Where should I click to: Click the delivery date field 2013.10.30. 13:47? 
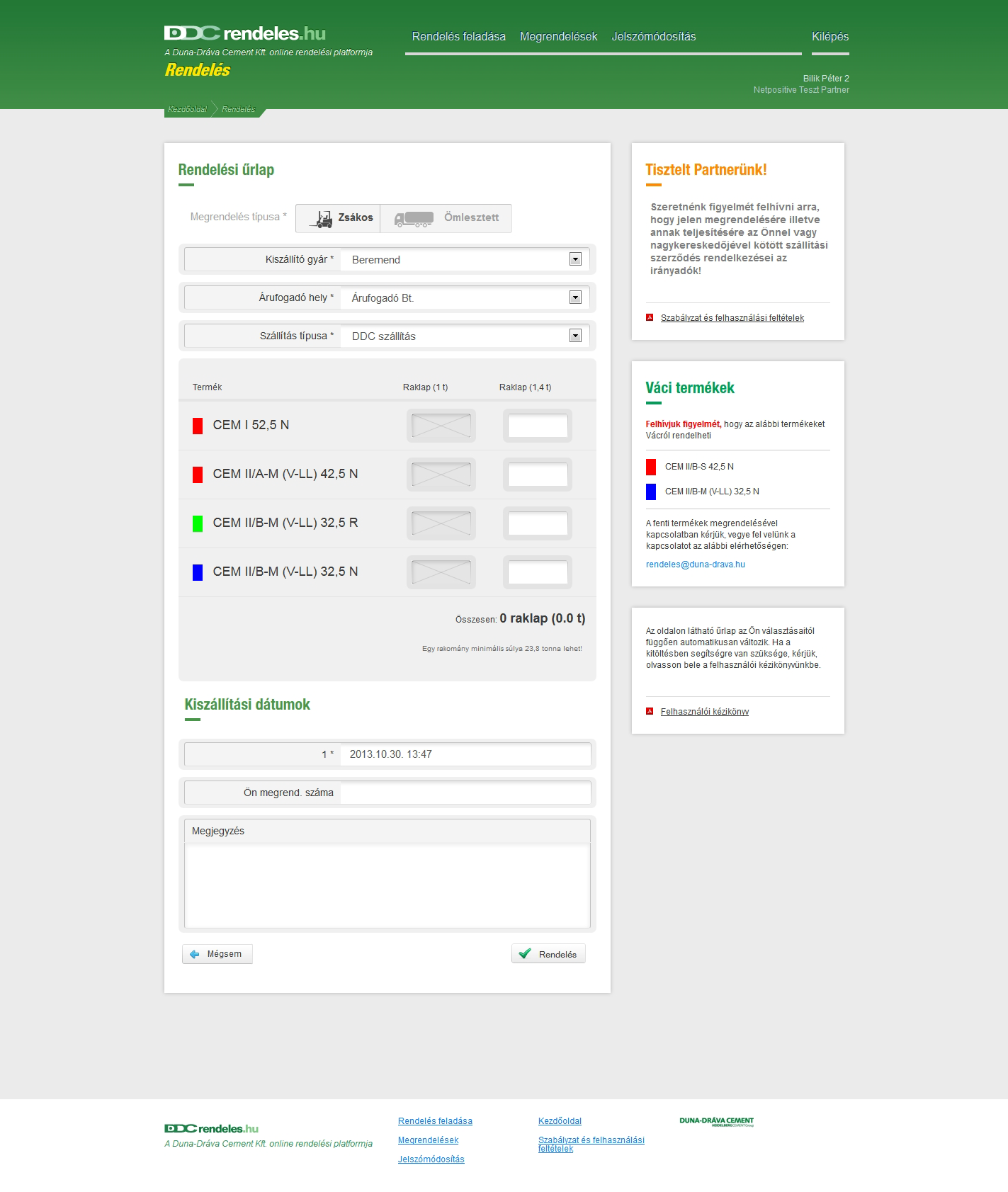point(465,754)
